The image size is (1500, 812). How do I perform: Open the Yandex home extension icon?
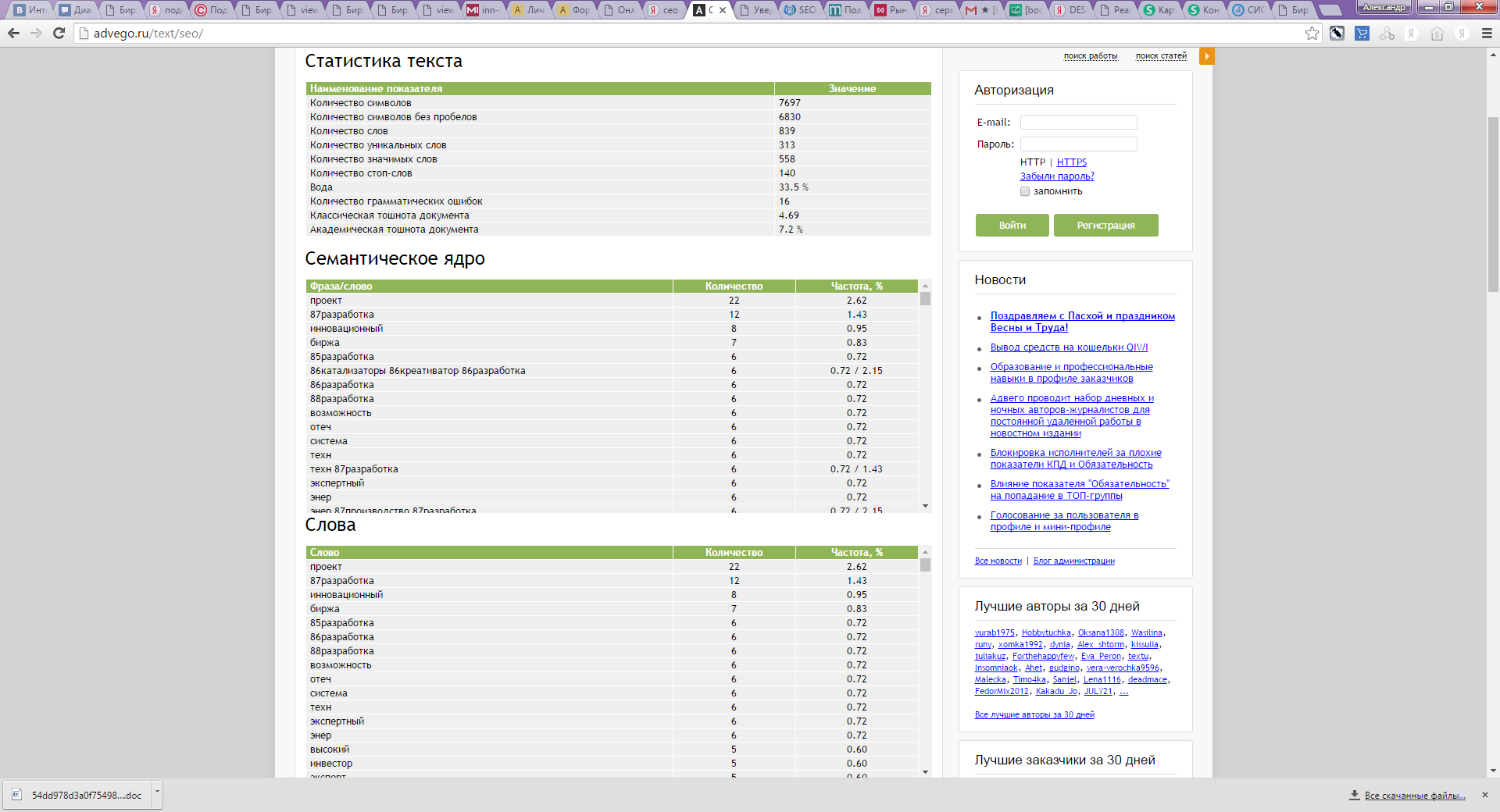[x=1437, y=34]
